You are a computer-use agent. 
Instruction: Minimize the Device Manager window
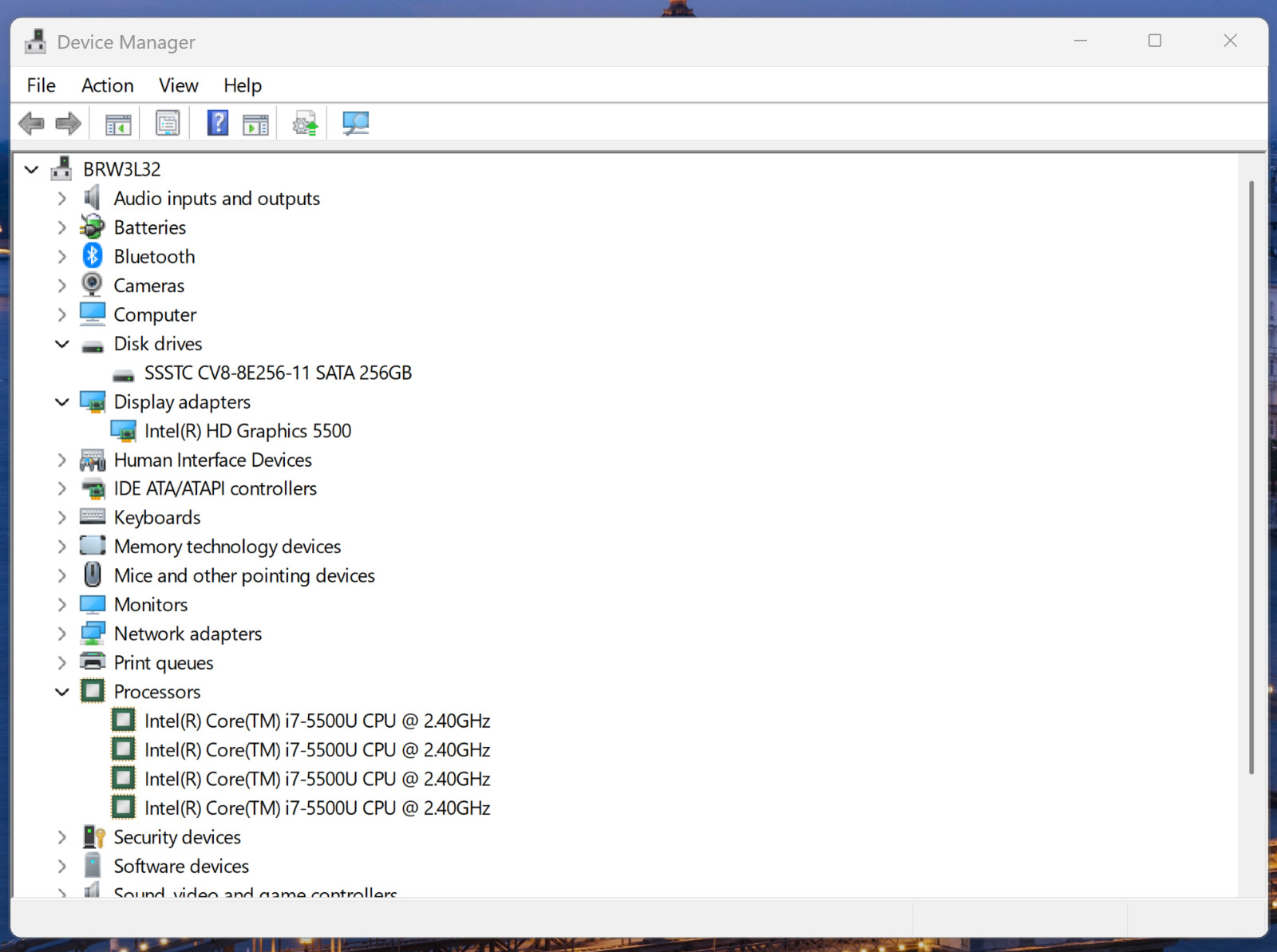click(x=1081, y=41)
